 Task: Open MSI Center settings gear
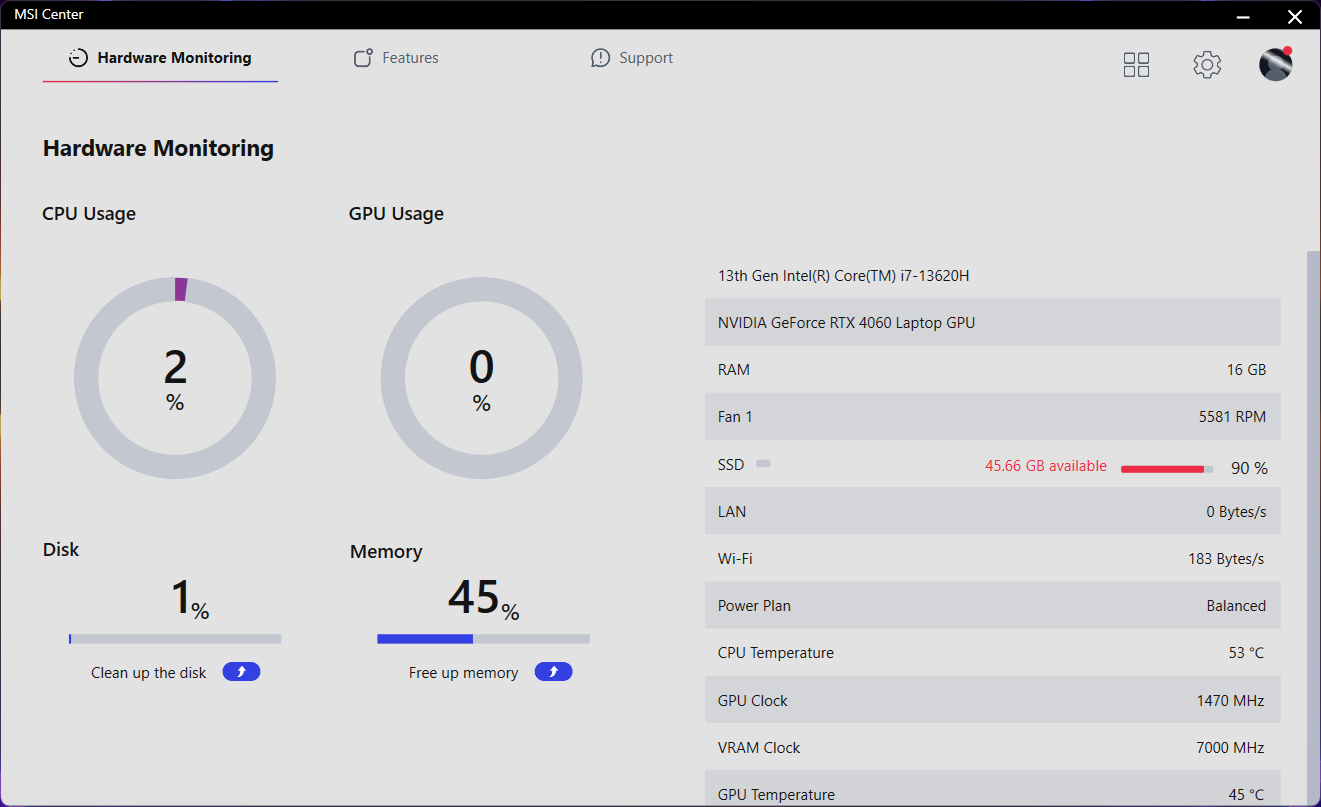[1207, 65]
